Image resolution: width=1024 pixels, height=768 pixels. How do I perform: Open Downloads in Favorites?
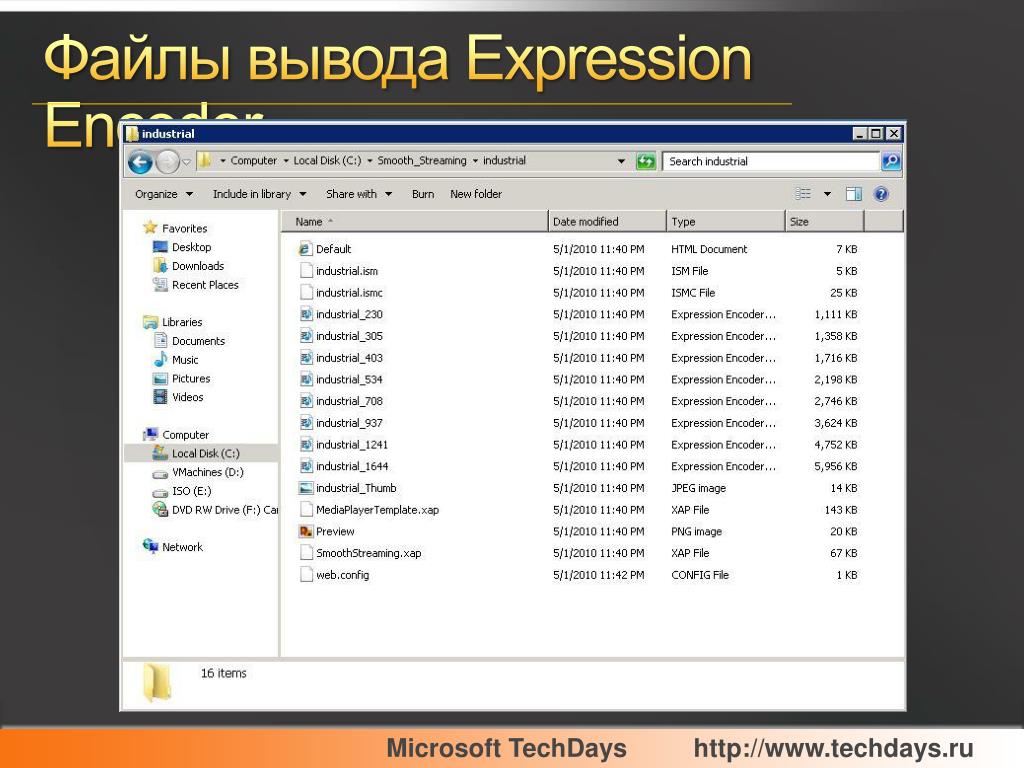[198, 266]
